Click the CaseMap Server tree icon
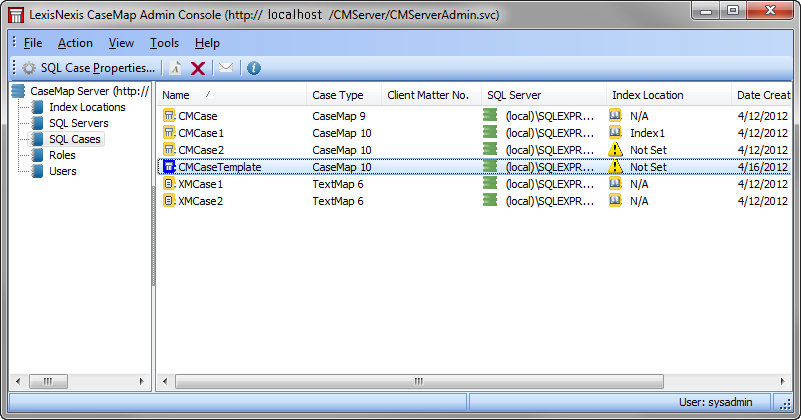 [18, 91]
